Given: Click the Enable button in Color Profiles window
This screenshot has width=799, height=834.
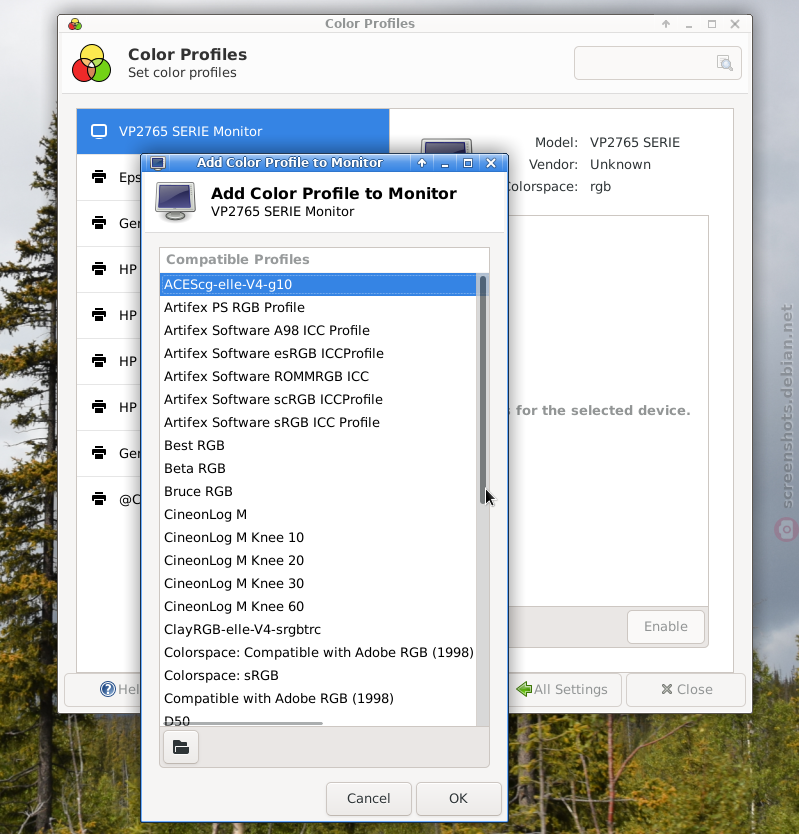Looking at the screenshot, I should click(666, 627).
